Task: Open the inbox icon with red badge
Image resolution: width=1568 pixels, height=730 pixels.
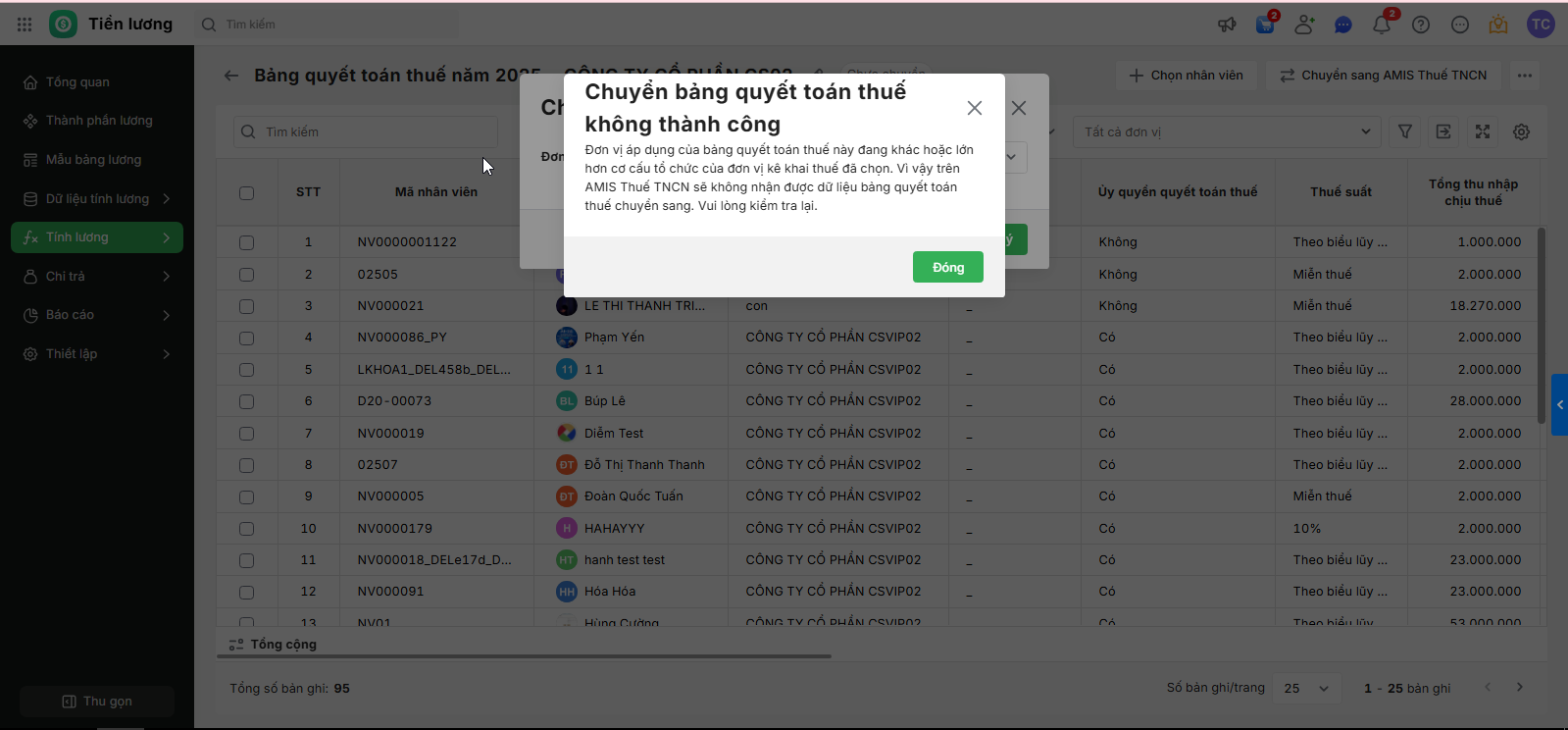Action: click(1266, 24)
